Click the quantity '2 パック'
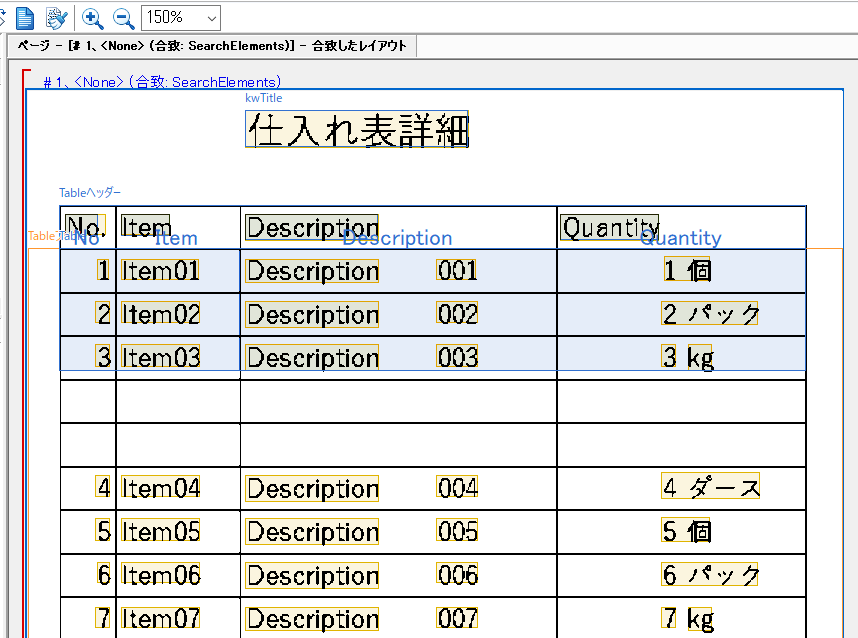This screenshot has width=858, height=638. [x=710, y=314]
